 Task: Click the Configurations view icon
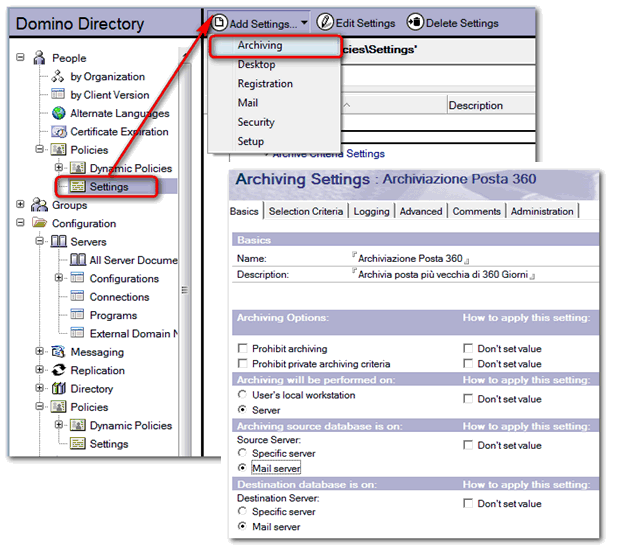click(77, 278)
